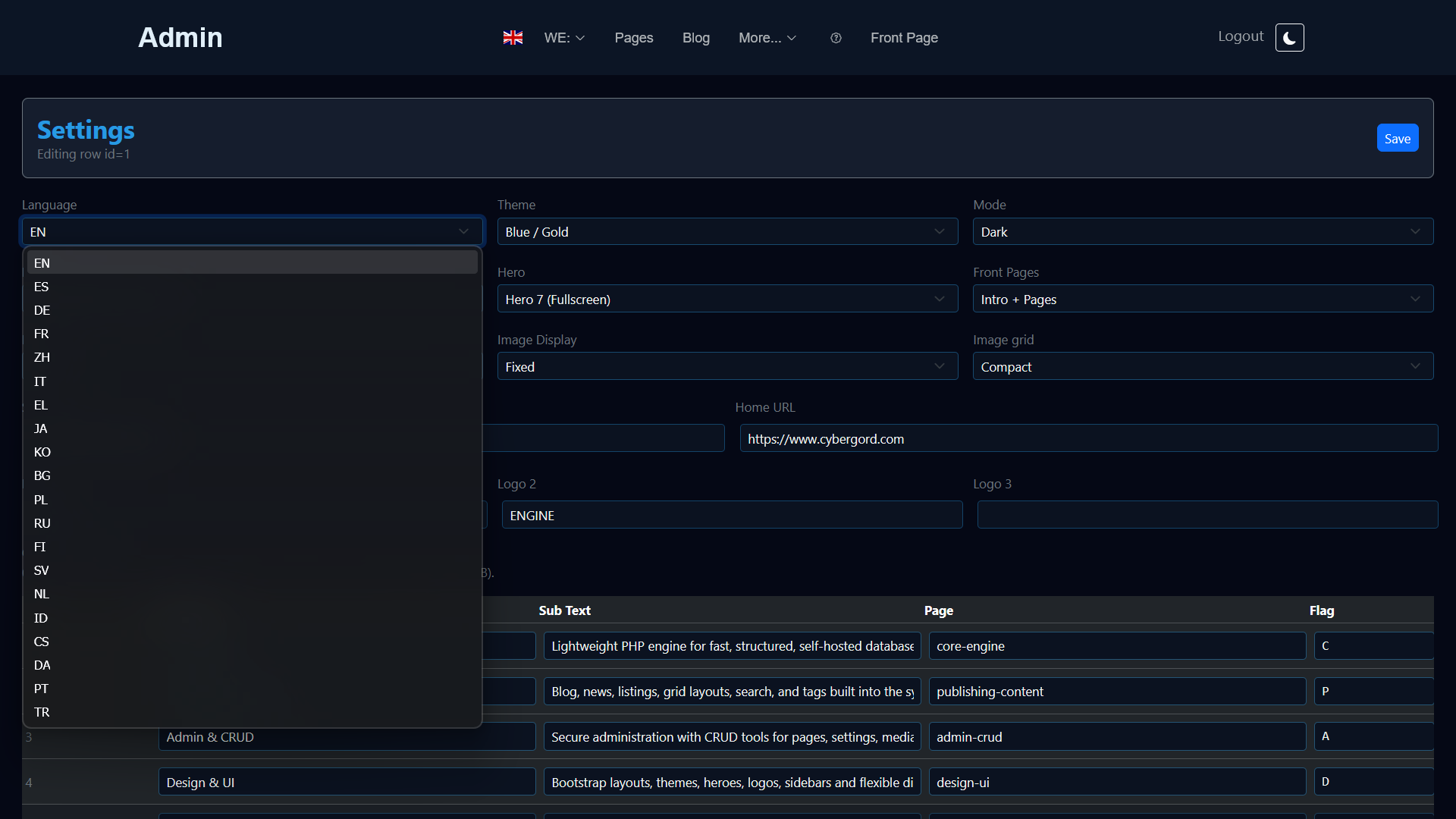Click the UK flag language icon

[x=513, y=38]
